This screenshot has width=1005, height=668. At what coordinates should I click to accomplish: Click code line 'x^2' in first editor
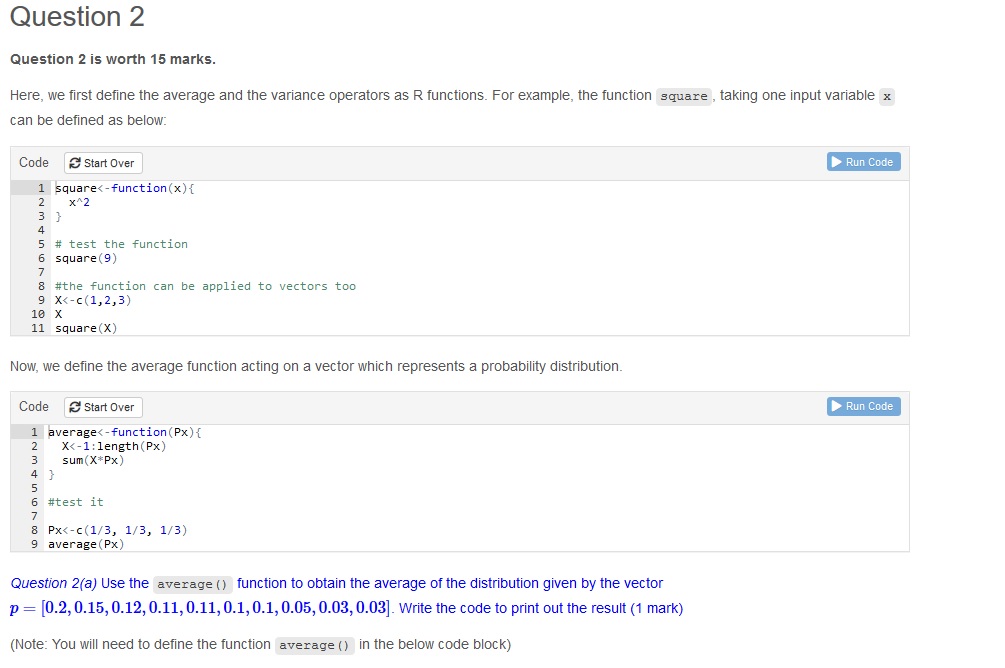[x=79, y=202]
